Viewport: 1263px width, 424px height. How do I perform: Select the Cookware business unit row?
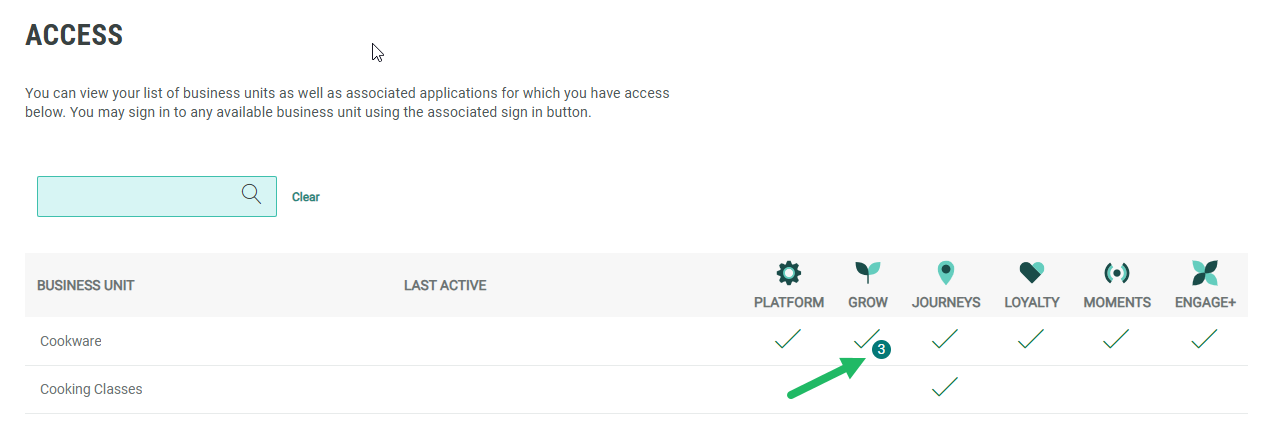(x=71, y=341)
